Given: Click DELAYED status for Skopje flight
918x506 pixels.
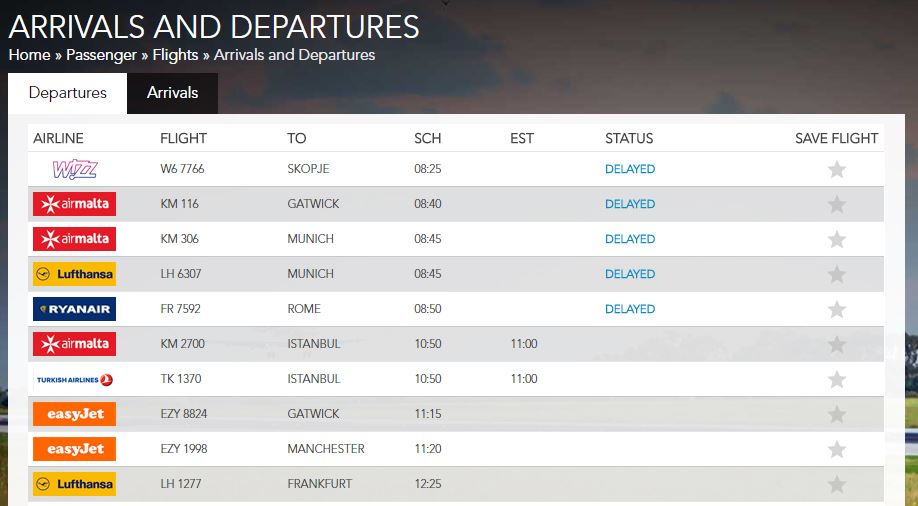Looking at the screenshot, I should [x=630, y=169].
